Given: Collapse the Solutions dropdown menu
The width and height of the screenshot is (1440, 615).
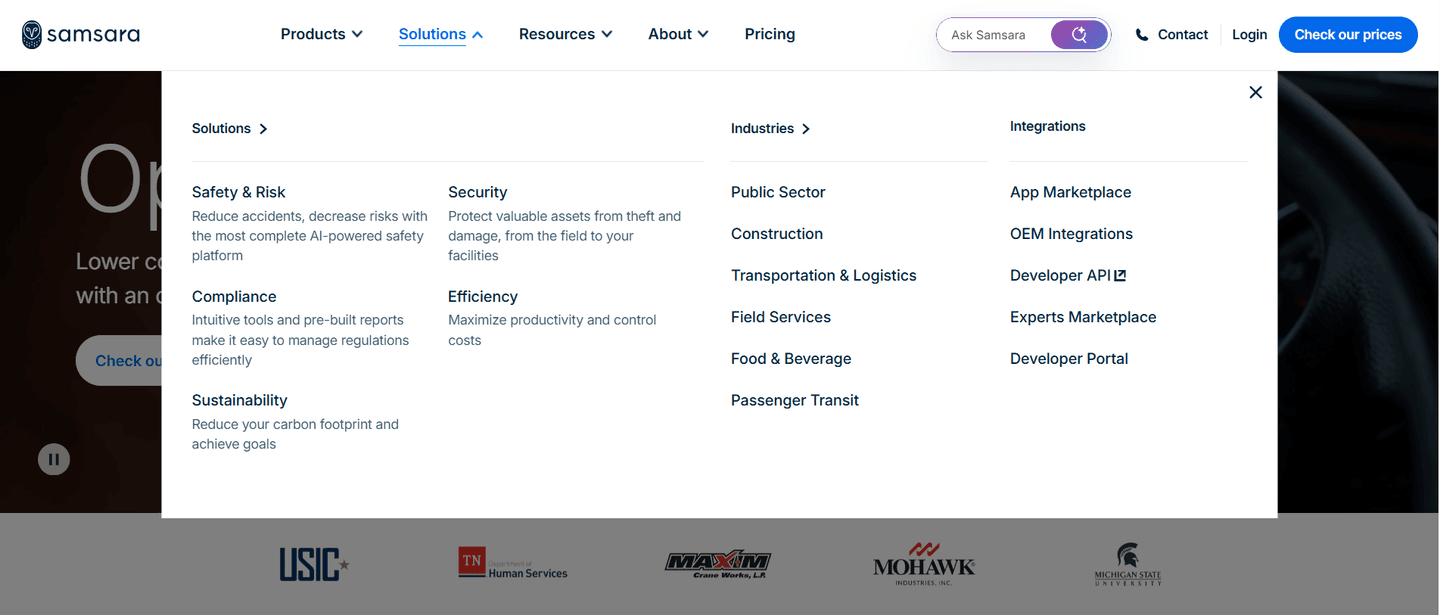Looking at the screenshot, I should pyautogui.click(x=441, y=34).
